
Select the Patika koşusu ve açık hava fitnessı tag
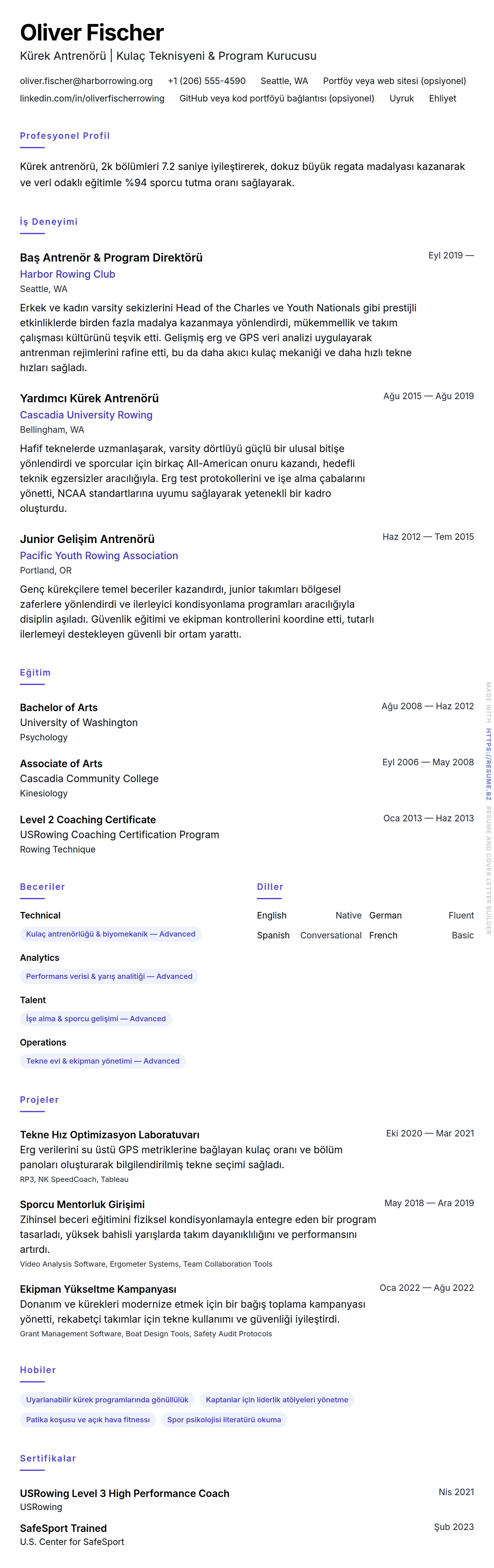88,1419
